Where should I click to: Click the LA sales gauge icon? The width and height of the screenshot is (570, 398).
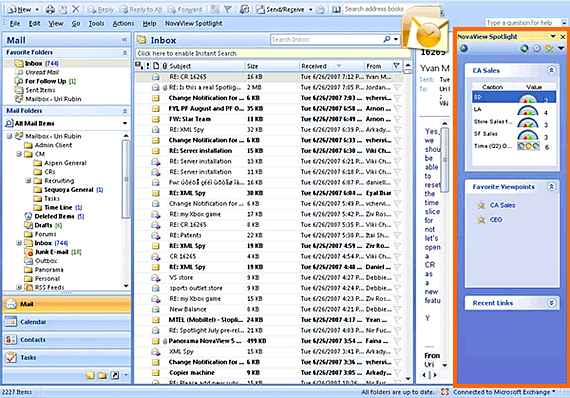tap(528, 110)
